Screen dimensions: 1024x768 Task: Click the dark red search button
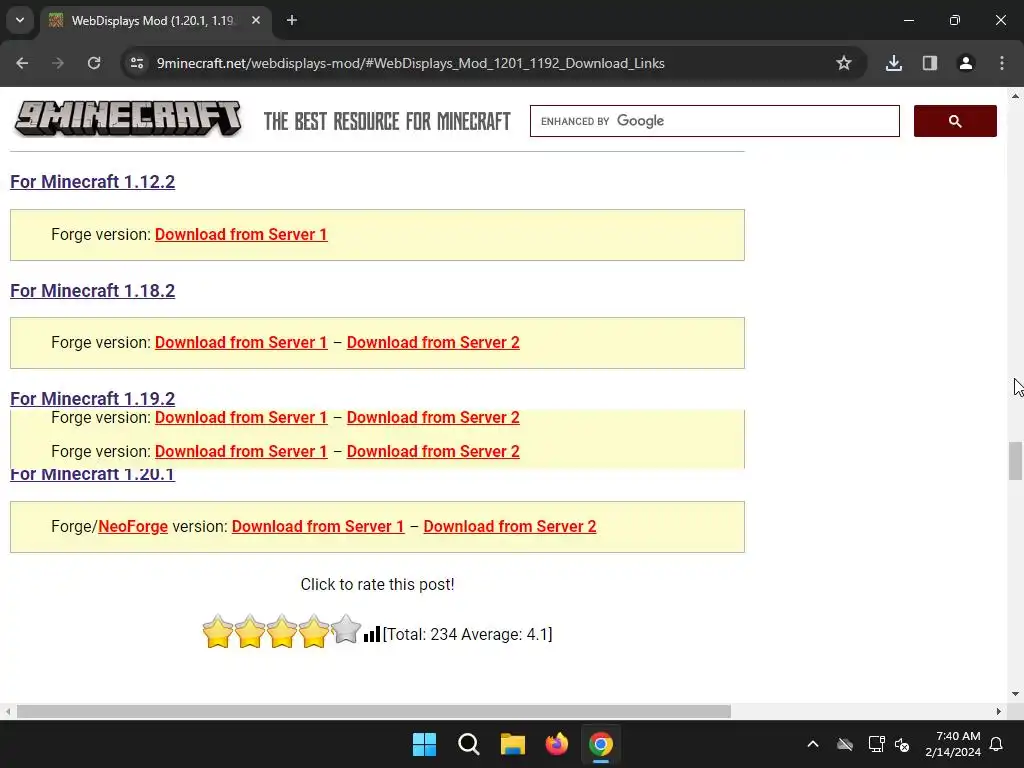click(x=955, y=121)
